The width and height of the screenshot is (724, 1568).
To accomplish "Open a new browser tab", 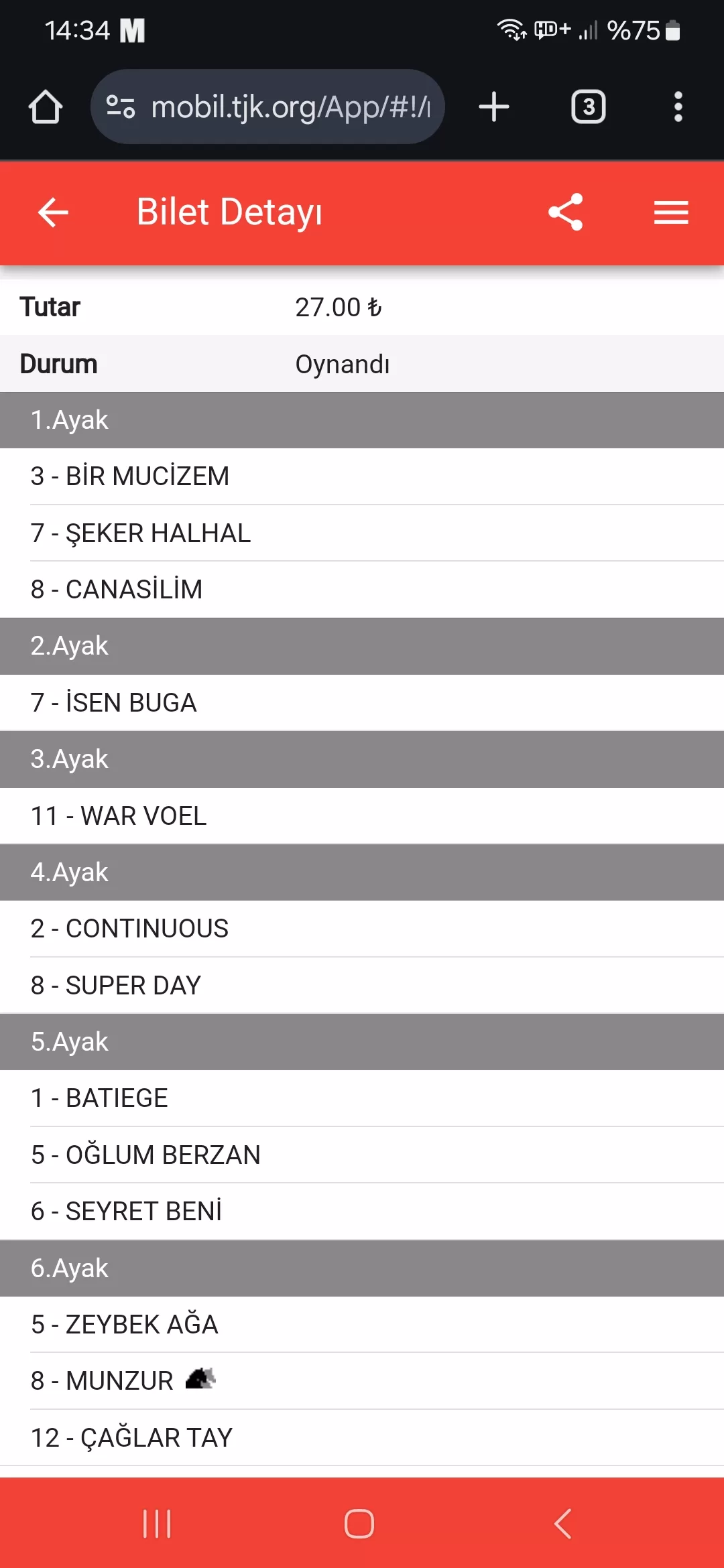I will pyautogui.click(x=494, y=107).
